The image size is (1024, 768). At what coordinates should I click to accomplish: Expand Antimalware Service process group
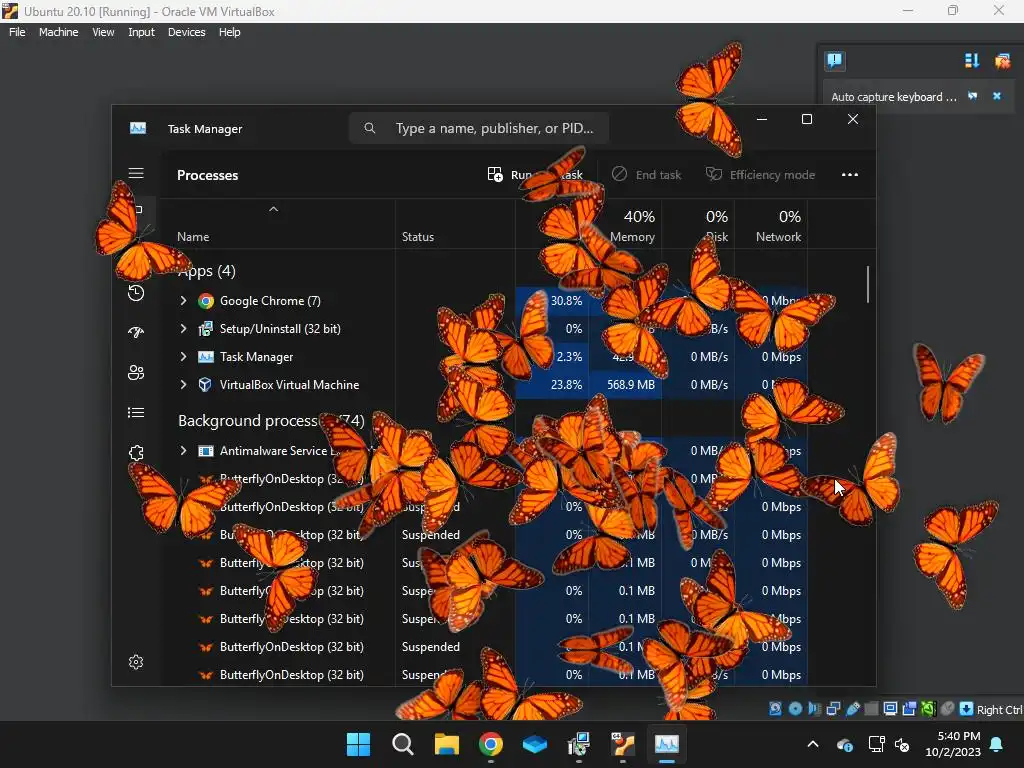click(184, 451)
